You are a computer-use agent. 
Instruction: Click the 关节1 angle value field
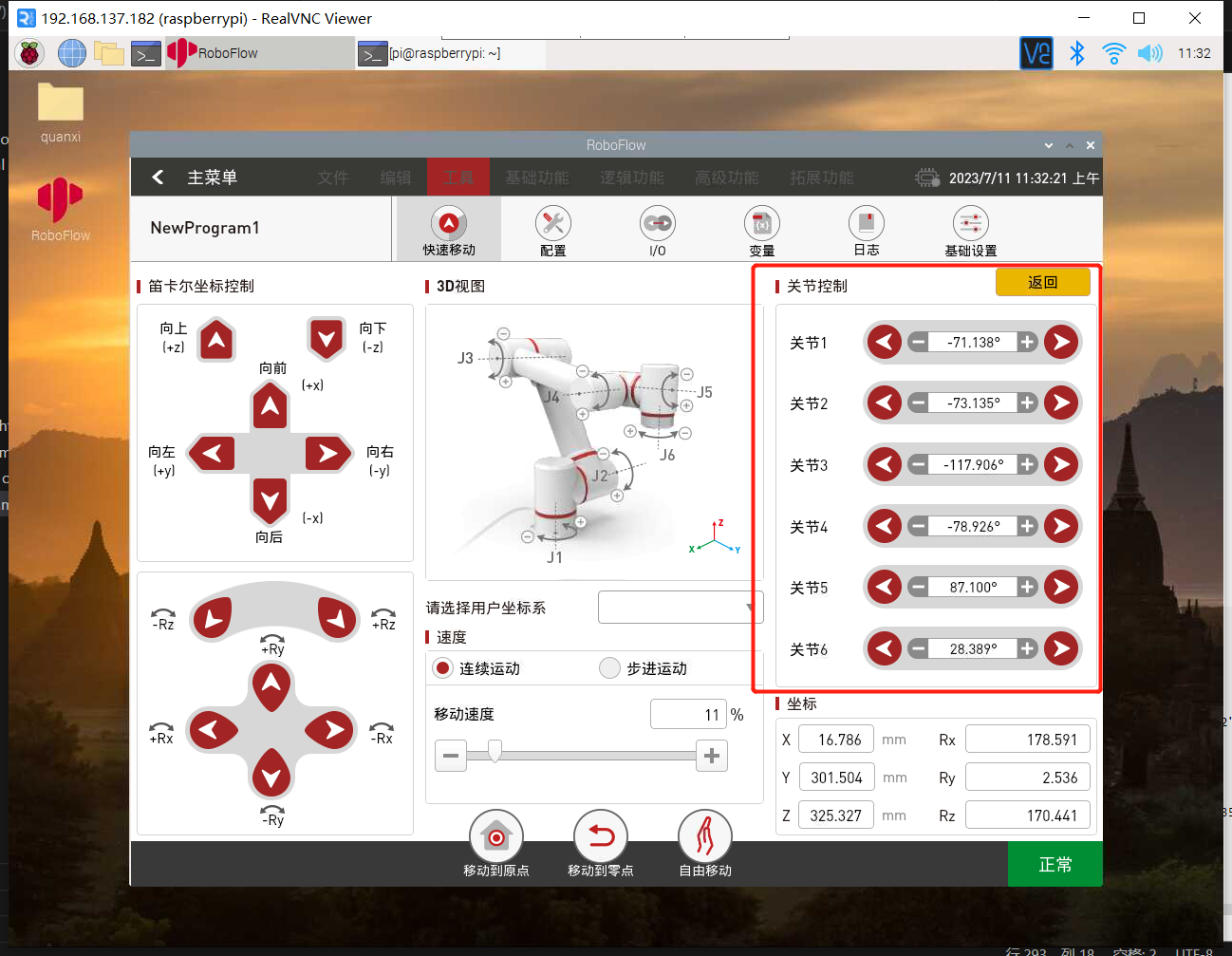(x=973, y=342)
